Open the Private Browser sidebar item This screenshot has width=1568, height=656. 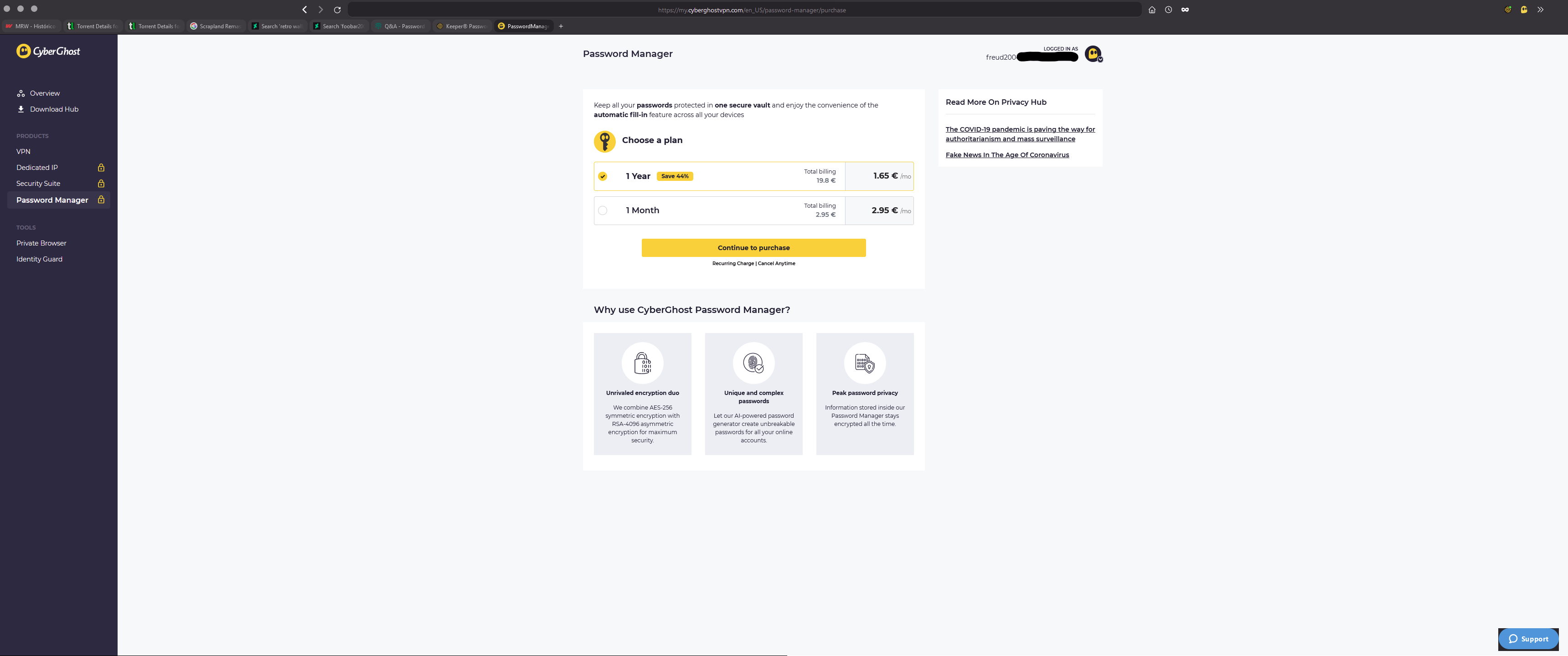[41, 243]
